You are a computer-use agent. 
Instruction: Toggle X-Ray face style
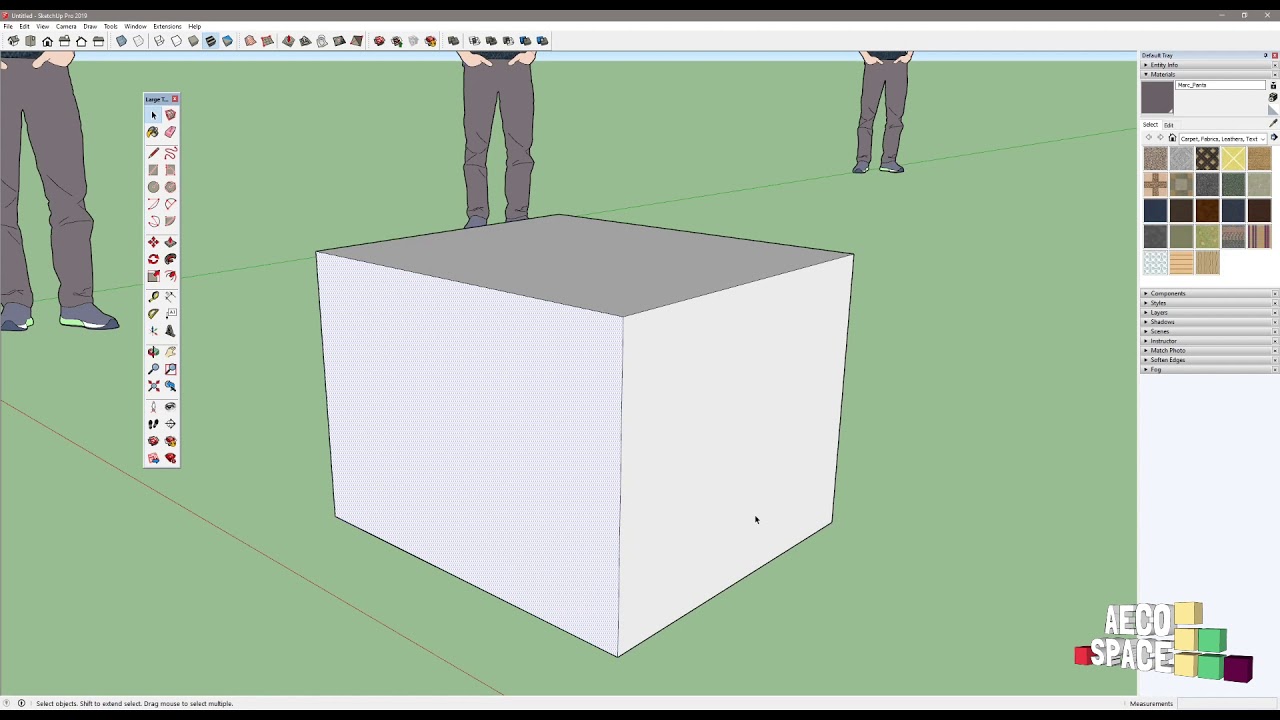(x=121, y=41)
